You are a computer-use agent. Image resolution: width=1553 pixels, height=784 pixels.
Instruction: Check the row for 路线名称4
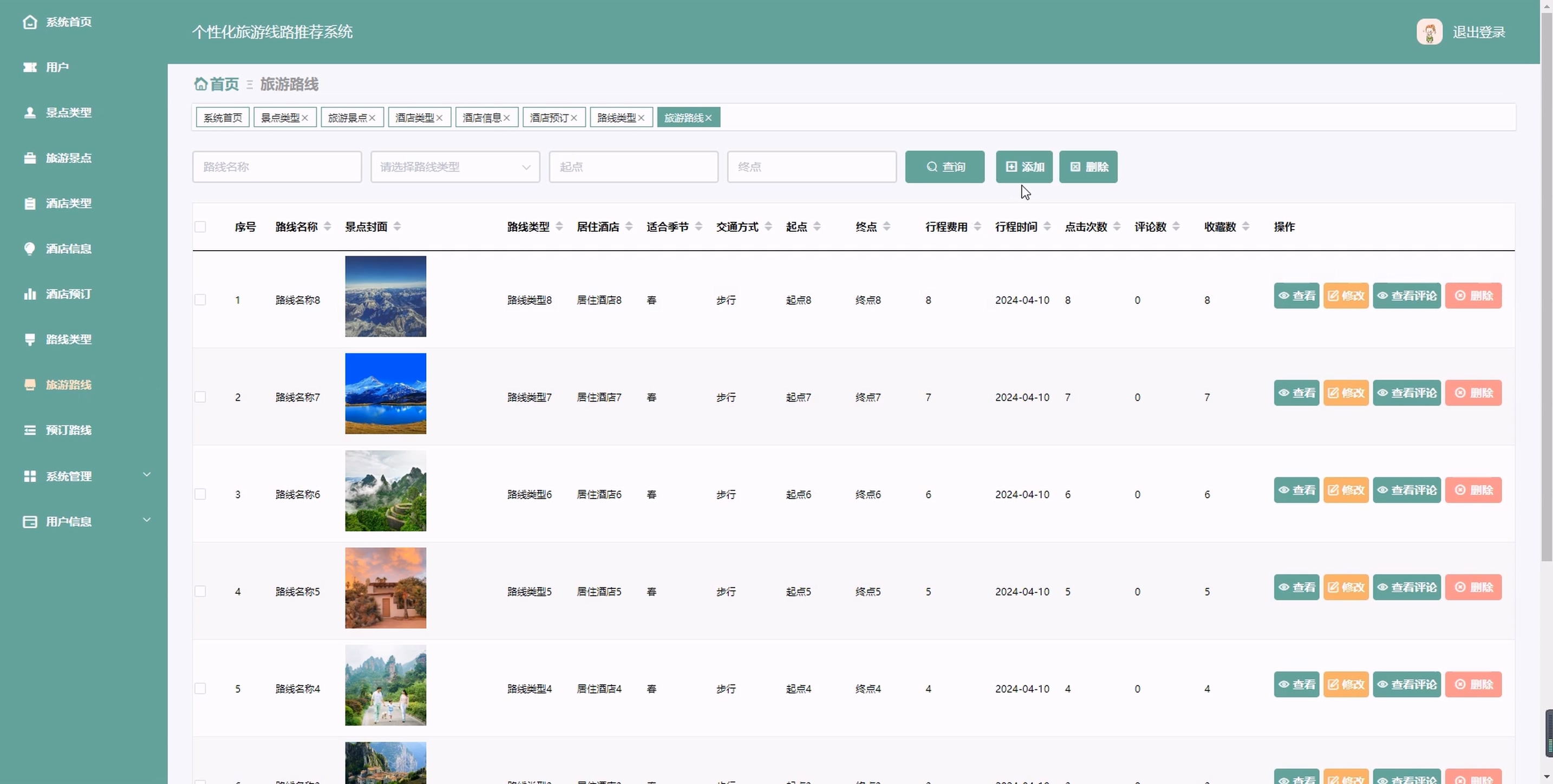(x=200, y=689)
